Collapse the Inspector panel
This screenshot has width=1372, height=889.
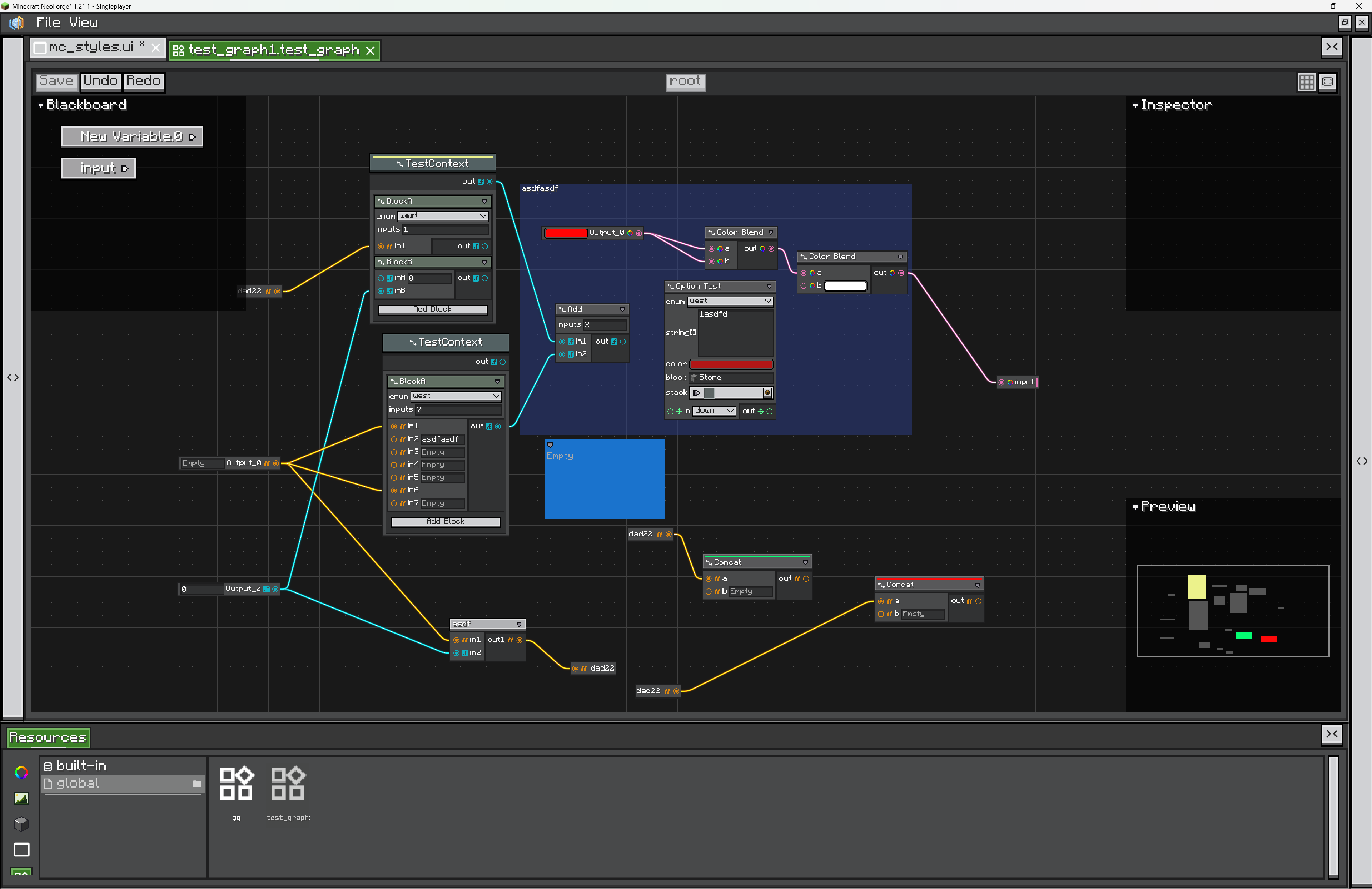(x=1135, y=105)
